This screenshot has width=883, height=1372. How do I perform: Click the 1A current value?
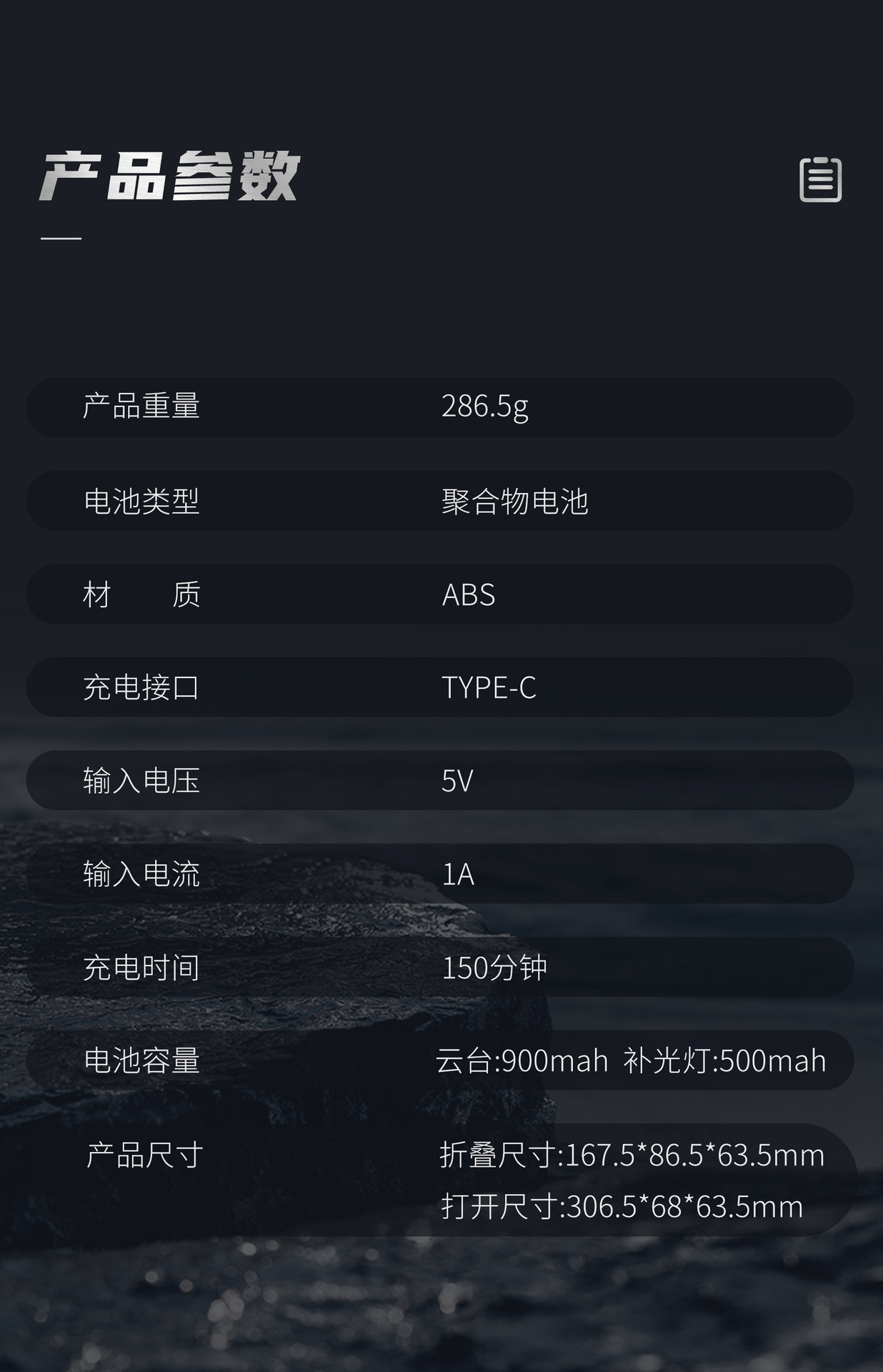(x=458, y=874)
